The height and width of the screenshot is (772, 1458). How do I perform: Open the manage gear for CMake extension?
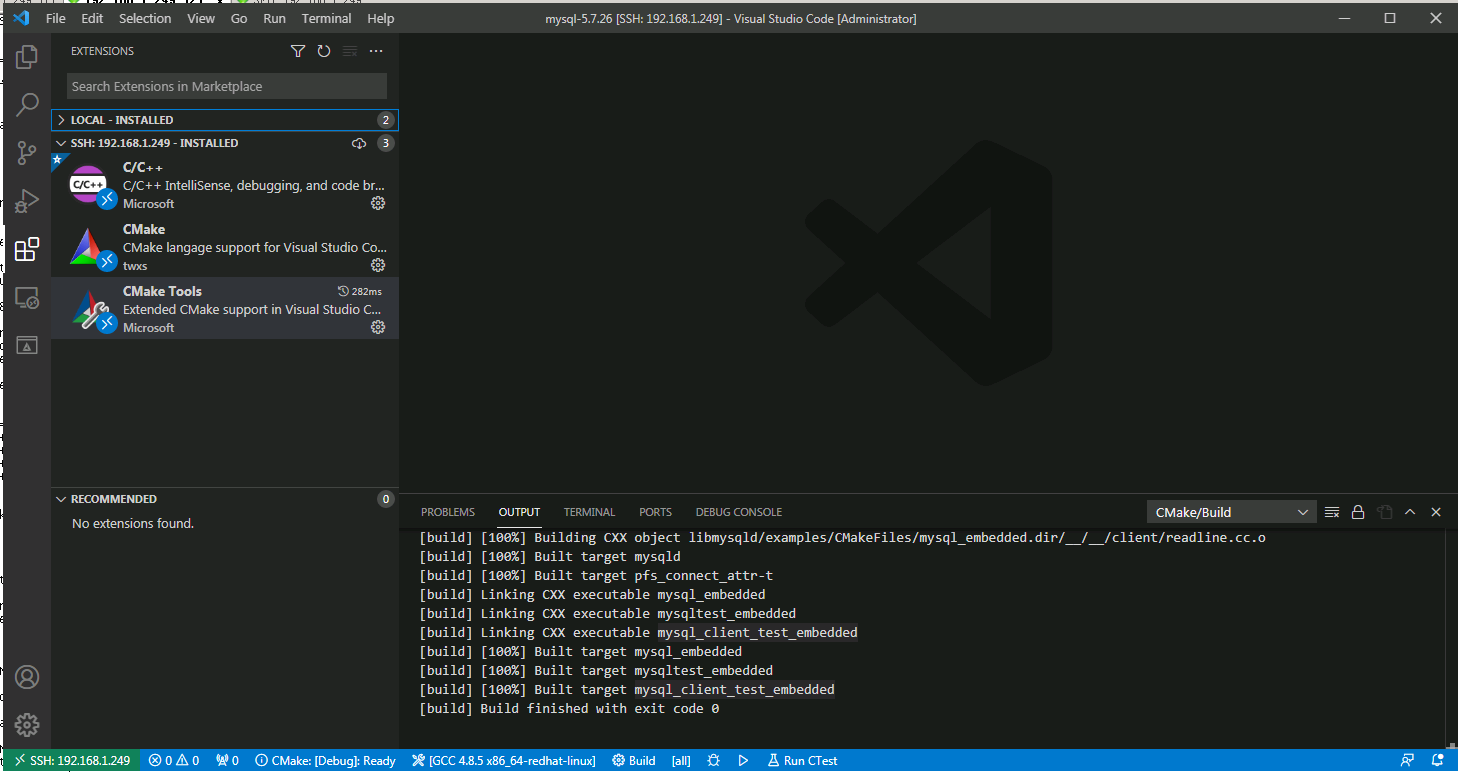[378, 265]
